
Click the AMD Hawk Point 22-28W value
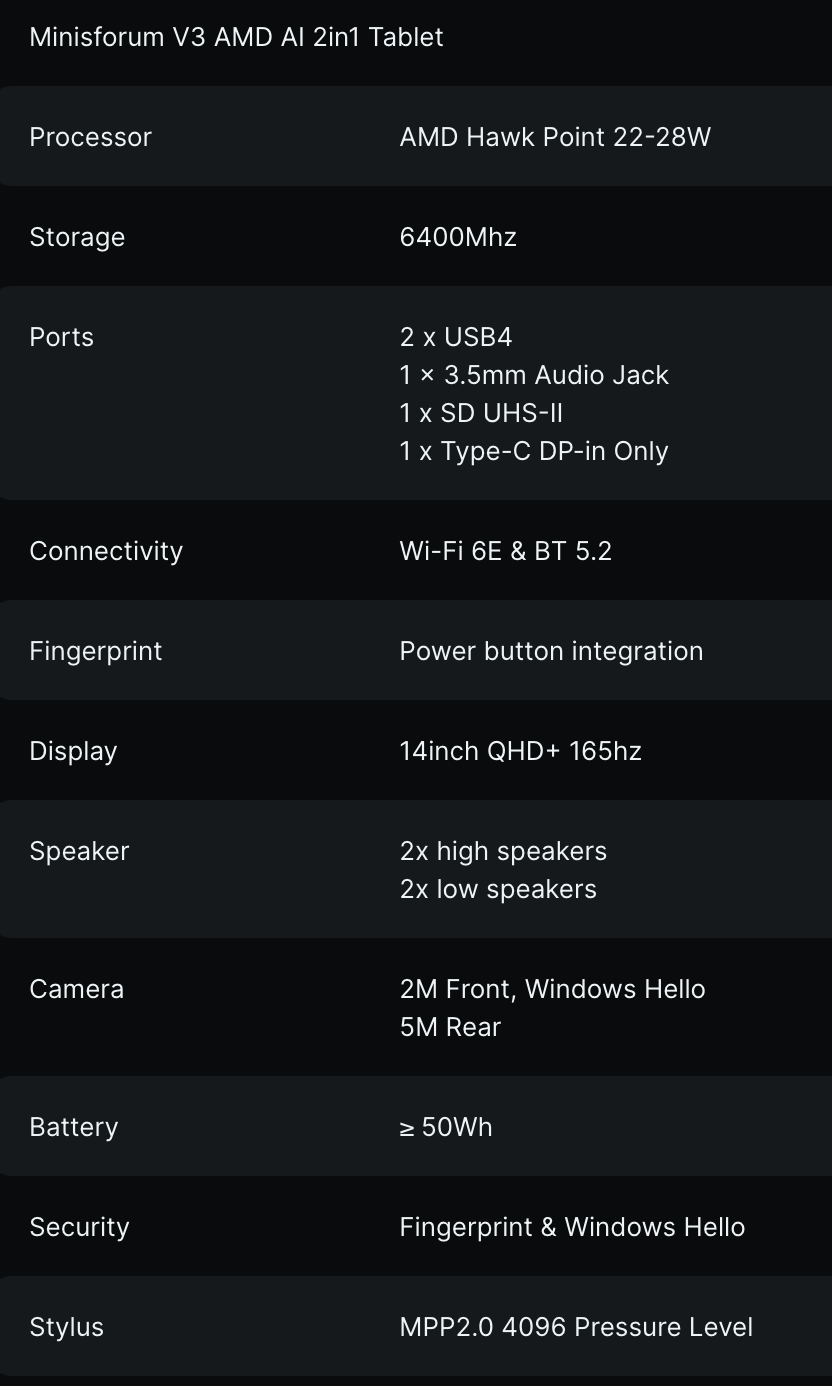pos(555,137)
